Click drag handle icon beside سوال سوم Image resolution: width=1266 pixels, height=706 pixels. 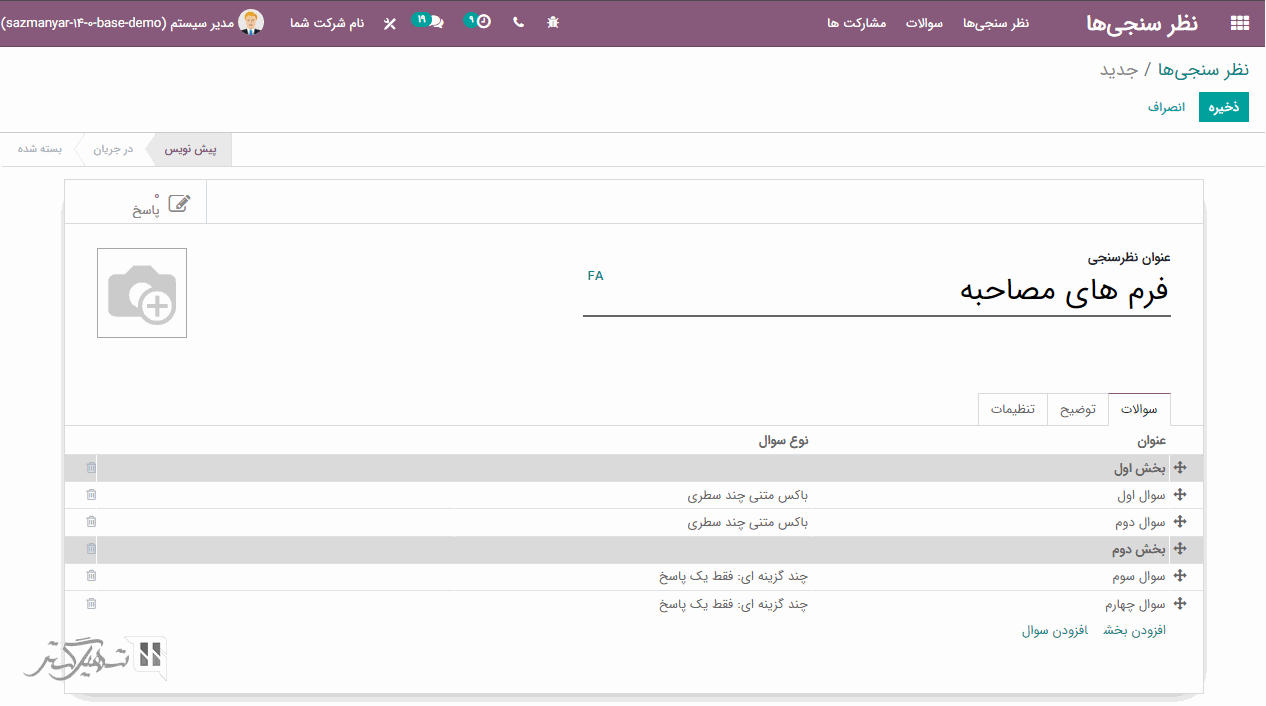(1180, 576)
